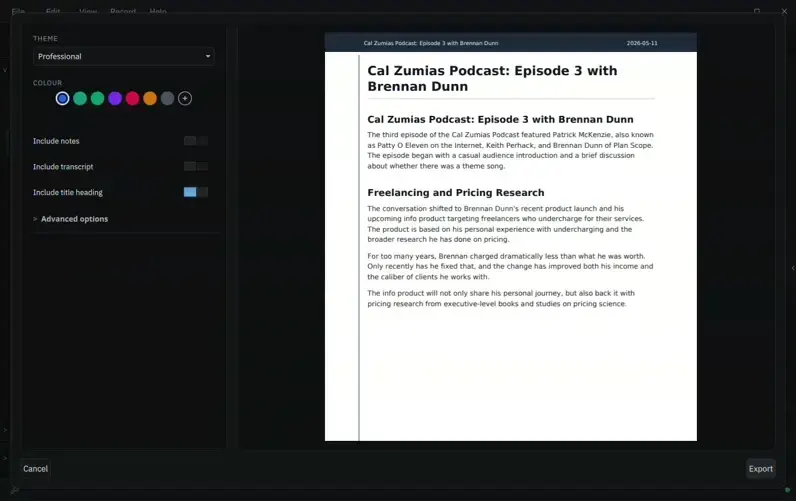Click the paragraph starting 'For too many years'
This screenshot has height=501, width=796.
(510, 266)
